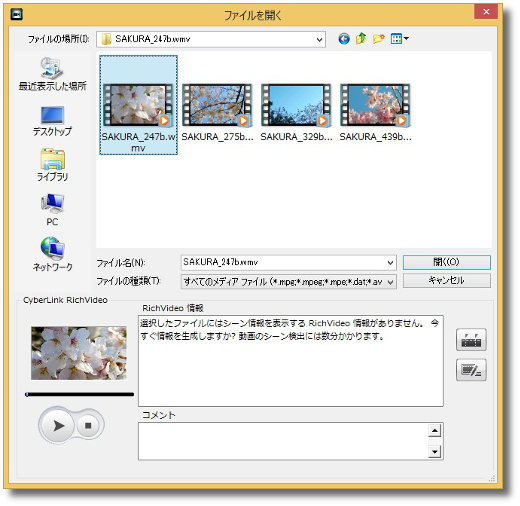This screenshot has height=506, width=520.
Task: Stop the video preview playback
Action: point(88,426)
